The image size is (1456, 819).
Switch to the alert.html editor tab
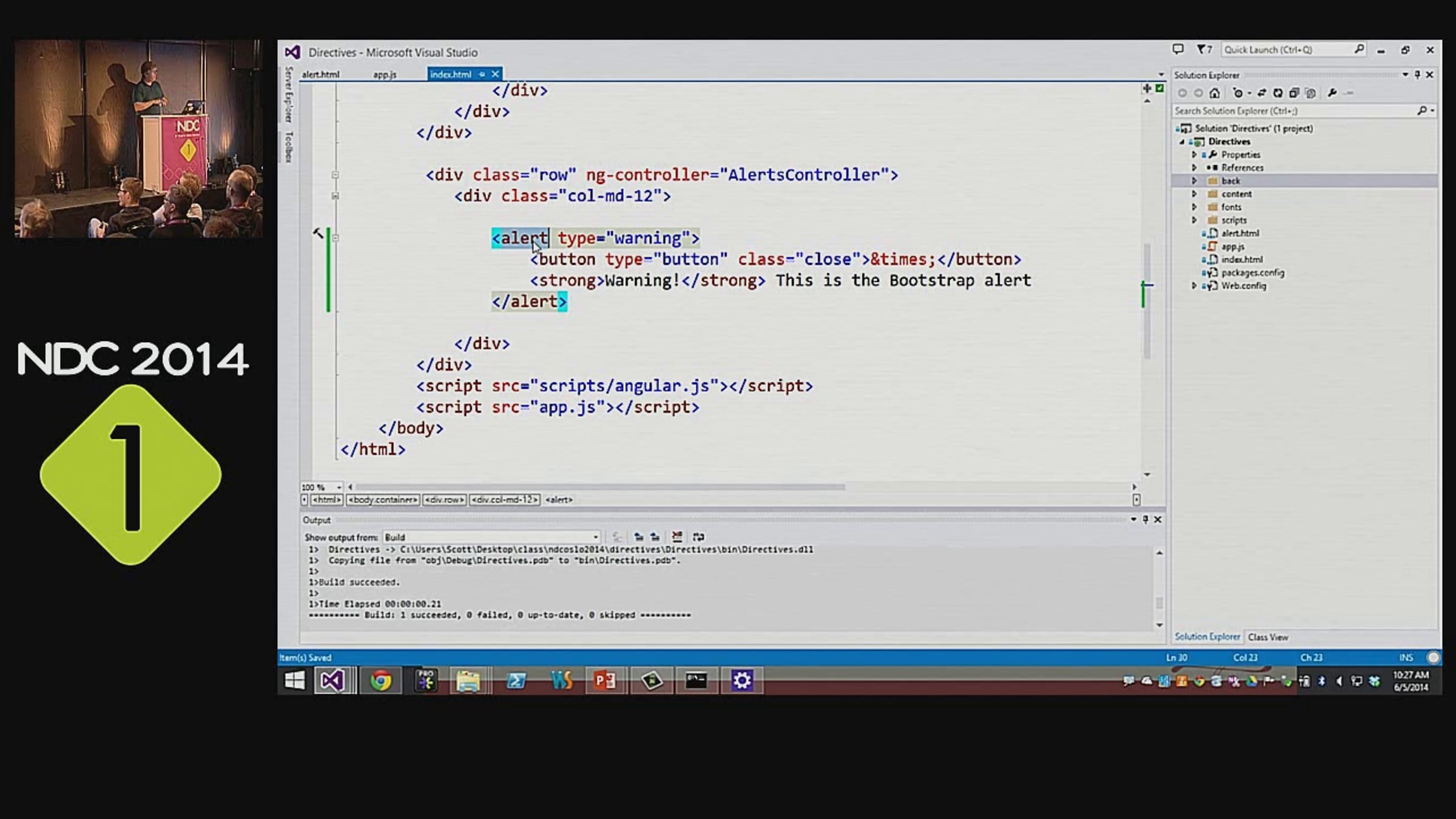coord(321,75)
